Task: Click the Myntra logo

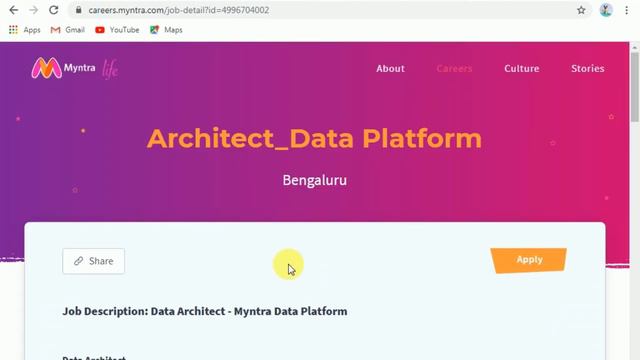Action: click(63, 68)
